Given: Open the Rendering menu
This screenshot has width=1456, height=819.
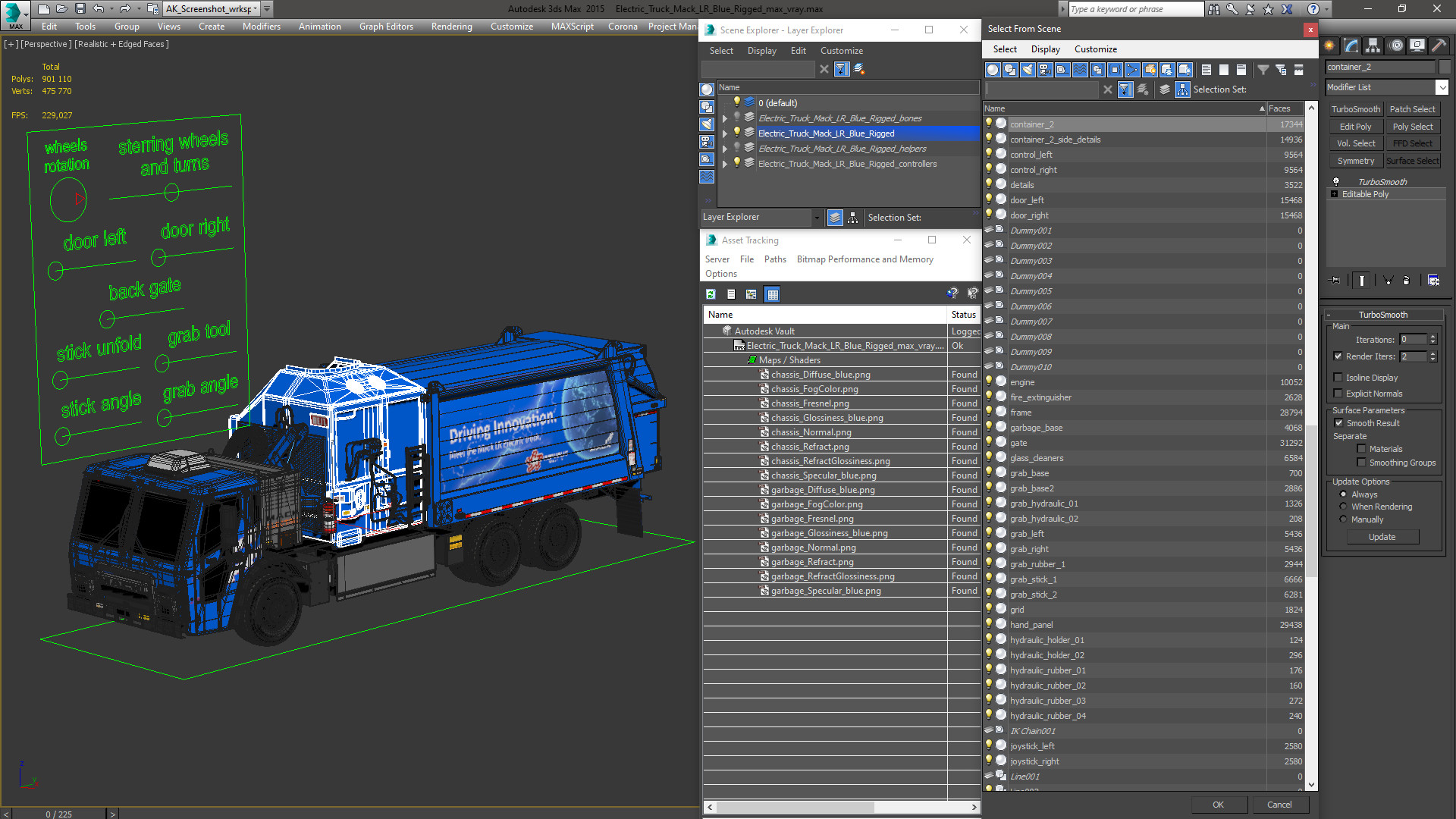Looking at the screenshot, I should click(451, 27).
